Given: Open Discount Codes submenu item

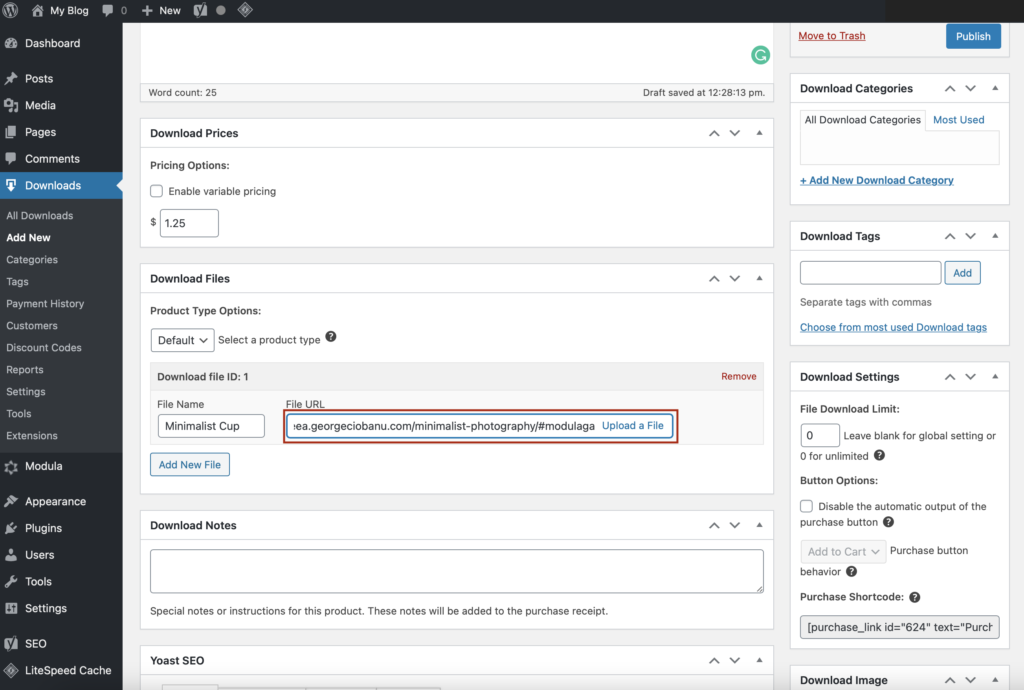Looking at the screenshot, I should click(44, 348).
